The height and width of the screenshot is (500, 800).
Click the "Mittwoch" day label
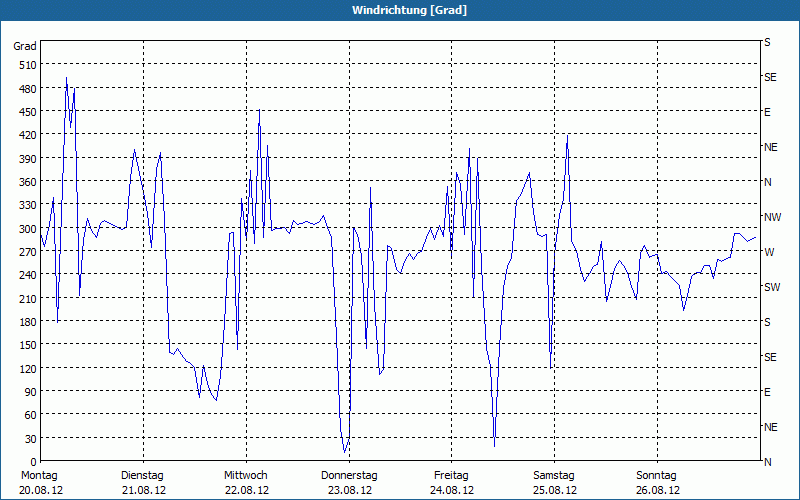pyautogui.click(x=245, y=476)
